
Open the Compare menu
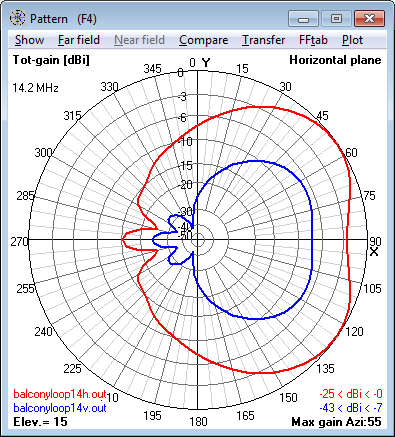click(x=203, y=40)
